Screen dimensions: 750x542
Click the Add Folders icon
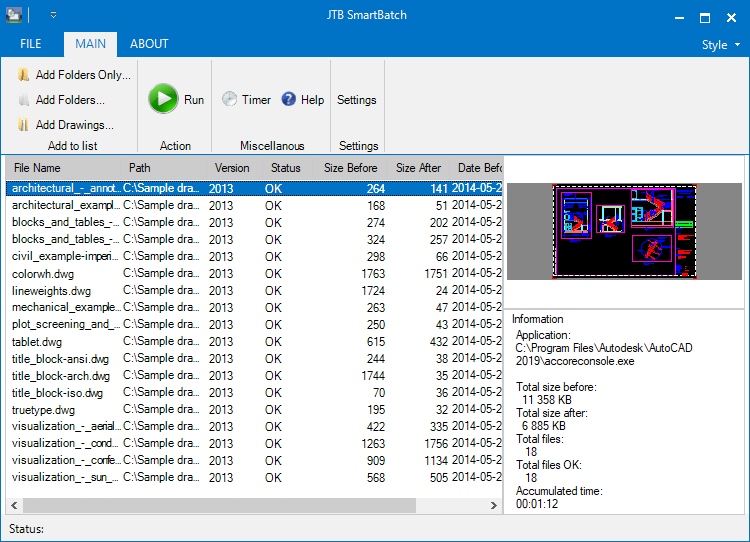pyautogui.click(x=23, y=100)
